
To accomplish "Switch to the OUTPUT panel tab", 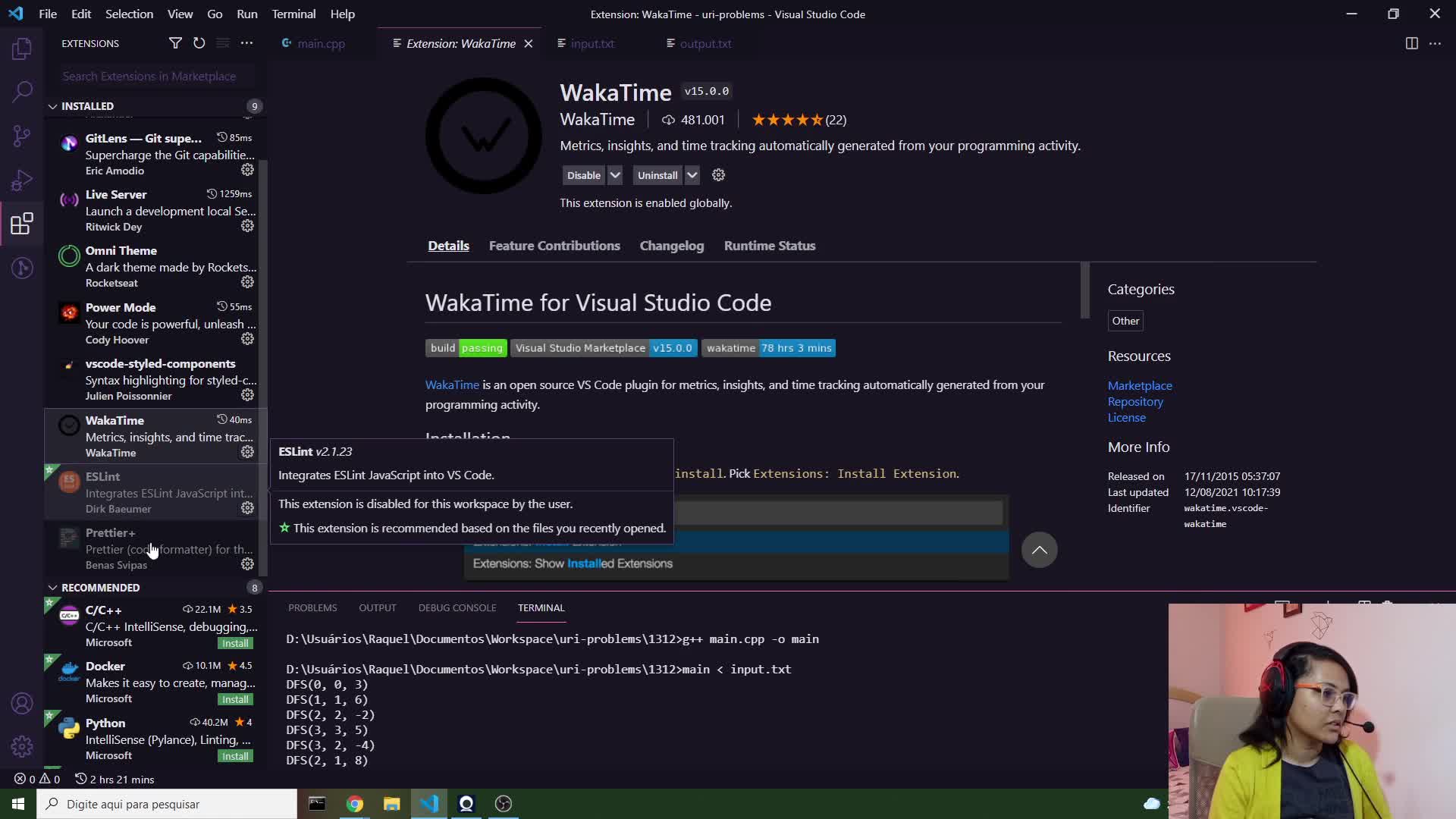I will coord(378,607).
